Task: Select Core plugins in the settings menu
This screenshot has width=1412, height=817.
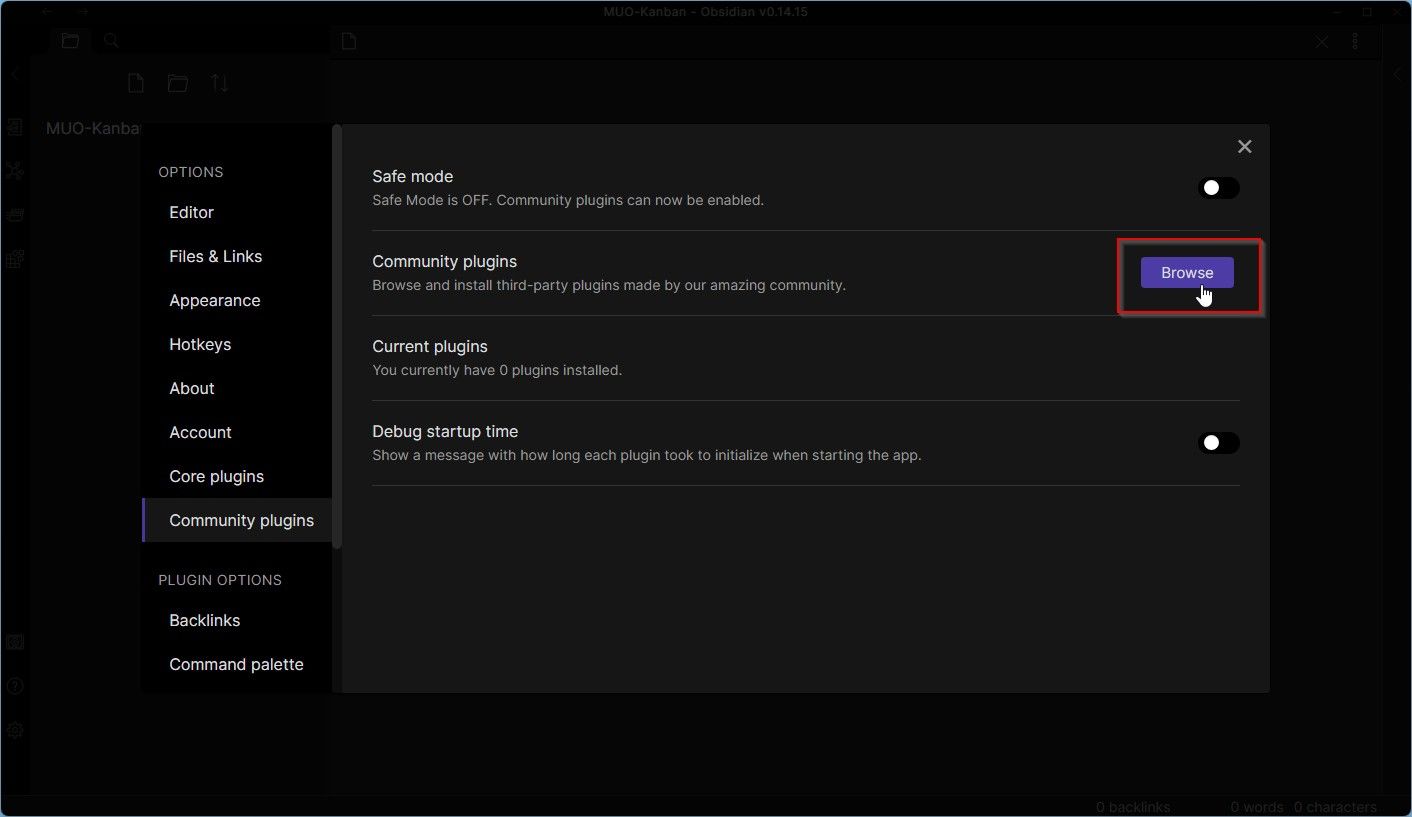Action: pos(216,476)
